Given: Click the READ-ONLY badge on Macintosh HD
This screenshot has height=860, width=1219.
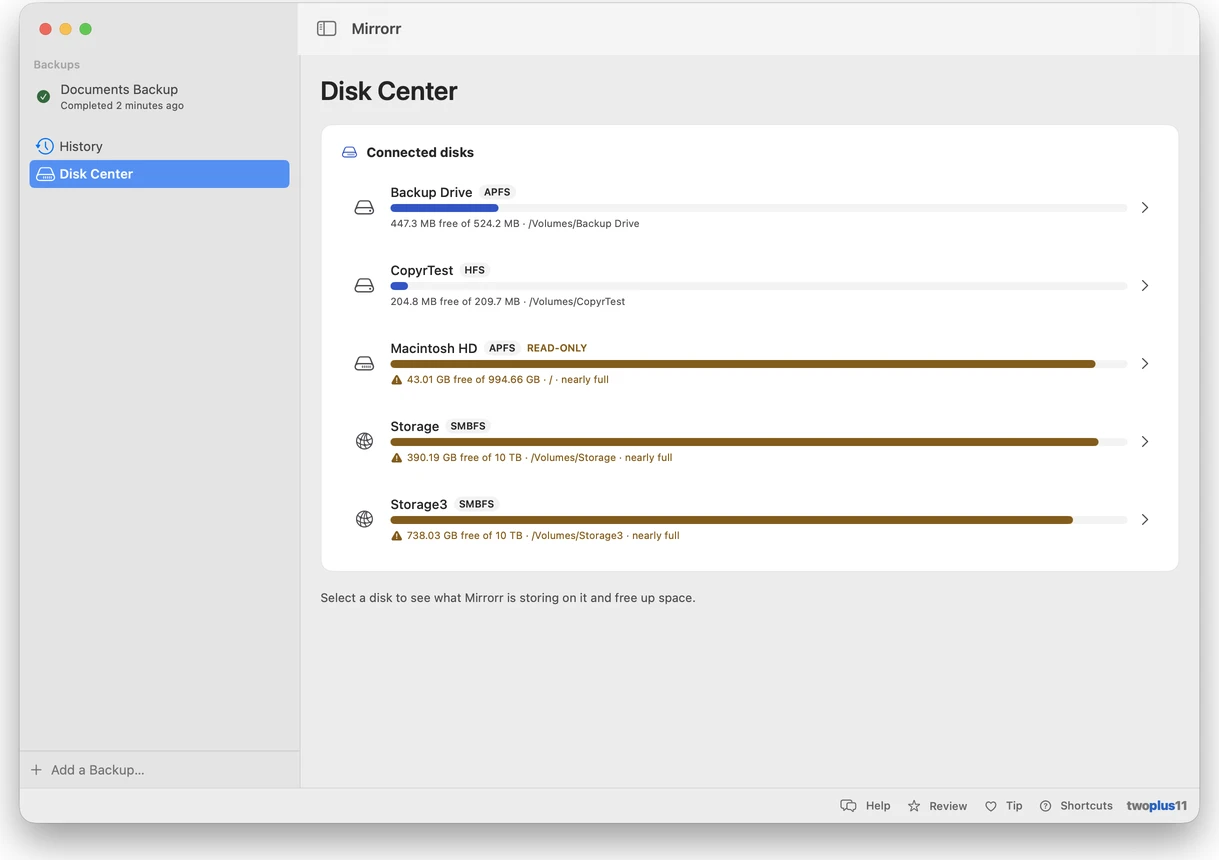Looking at the screenshot, I should [x=557, y=348].
